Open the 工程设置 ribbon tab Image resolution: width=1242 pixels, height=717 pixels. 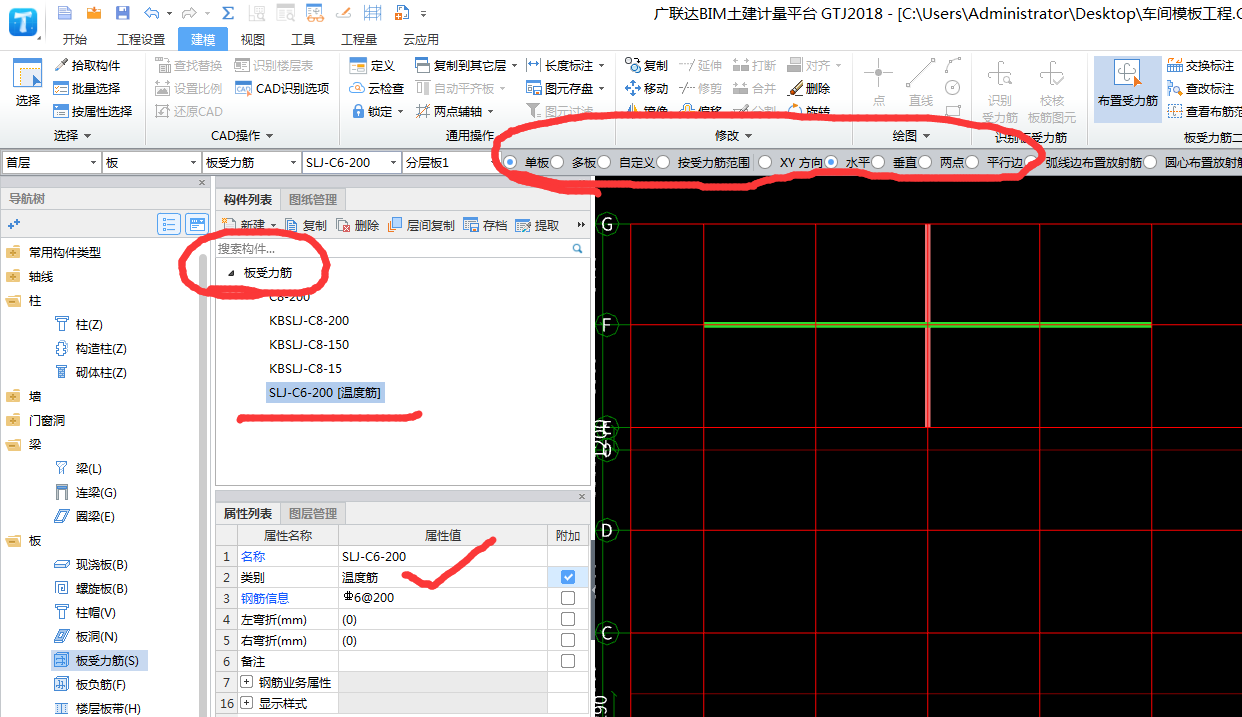141,39
